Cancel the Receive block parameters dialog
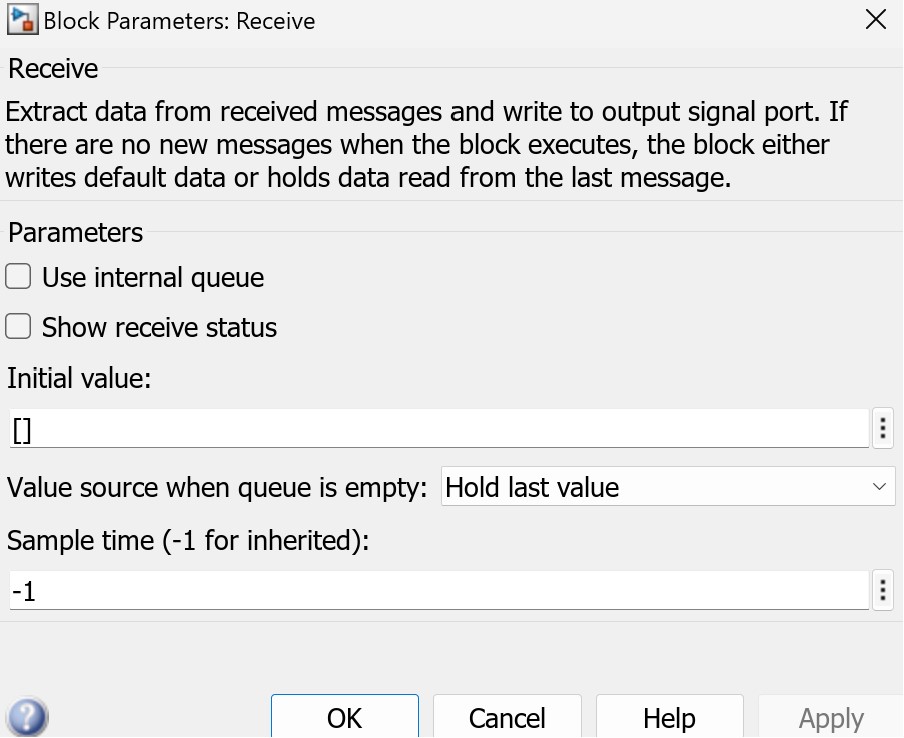The height and width of the screenshot is (738, 904). [507, 717]
